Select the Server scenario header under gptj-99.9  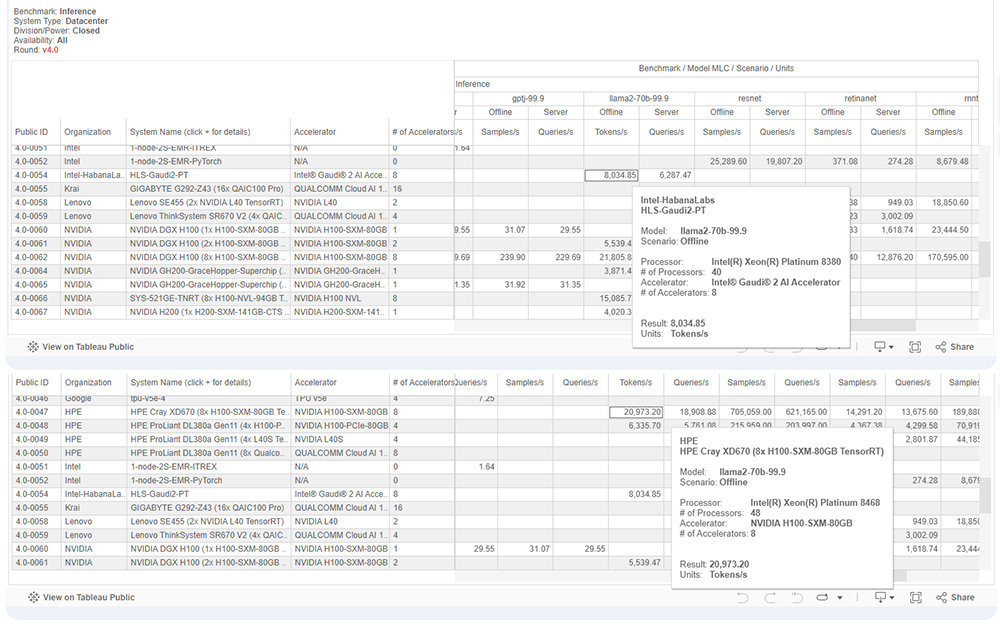coord(556,111)
